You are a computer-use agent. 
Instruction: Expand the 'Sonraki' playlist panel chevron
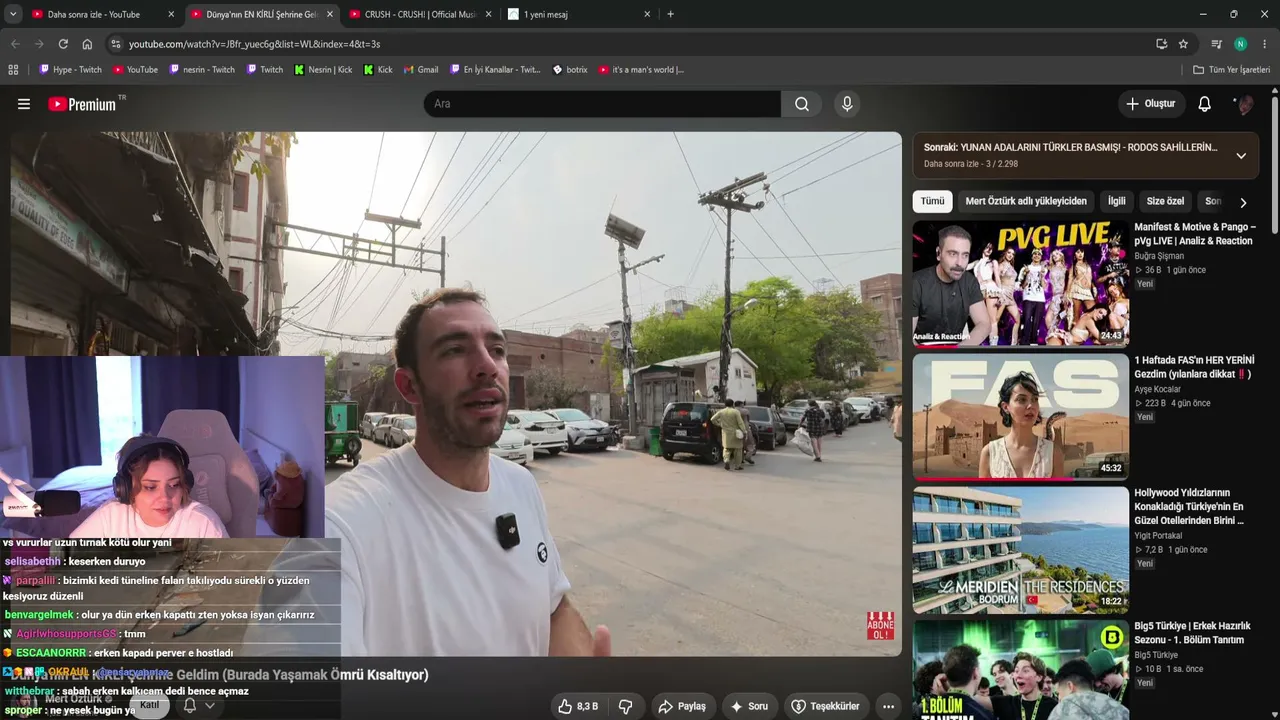[x=1241, y=155]
